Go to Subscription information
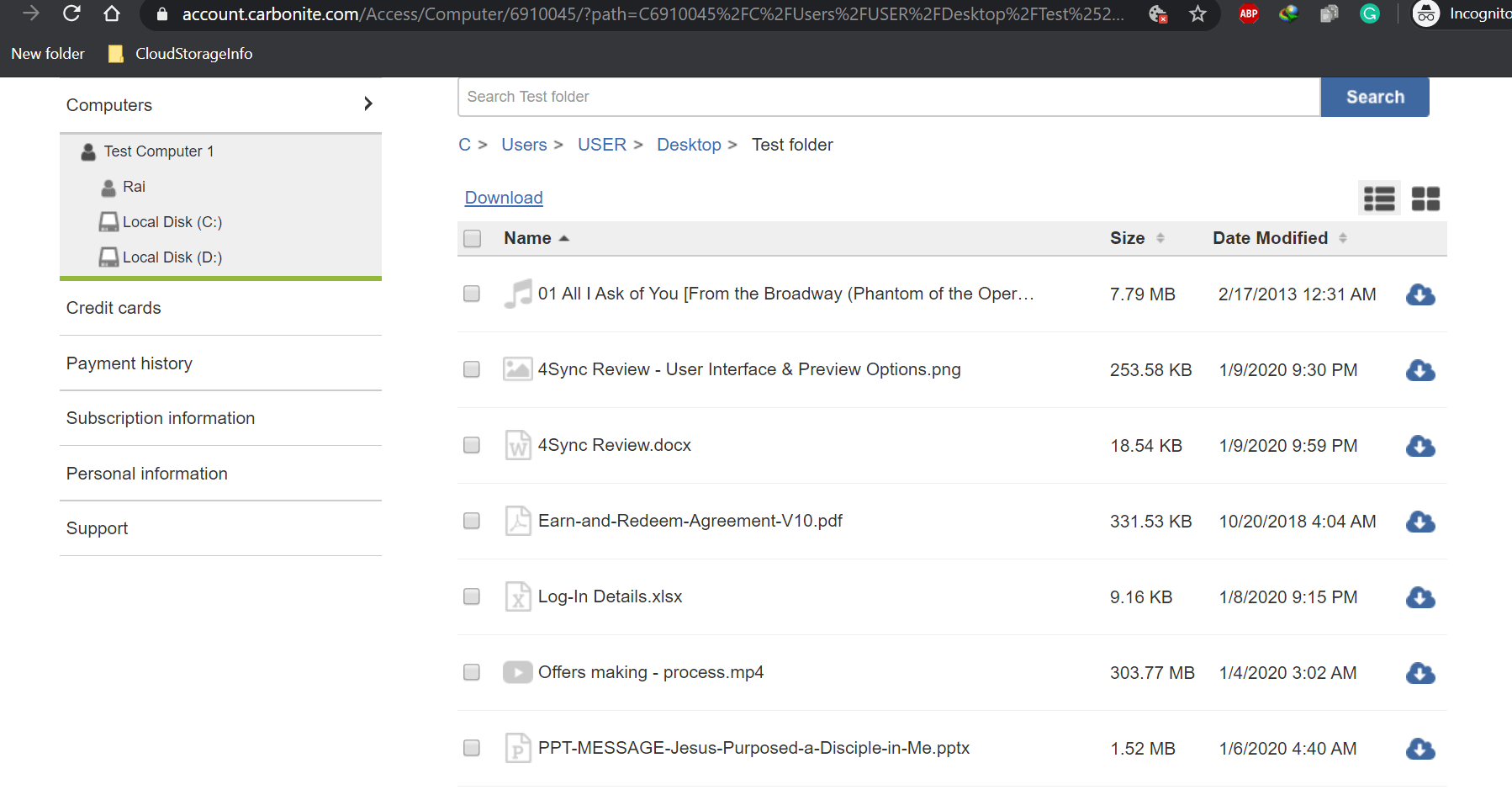 (160, 418)
